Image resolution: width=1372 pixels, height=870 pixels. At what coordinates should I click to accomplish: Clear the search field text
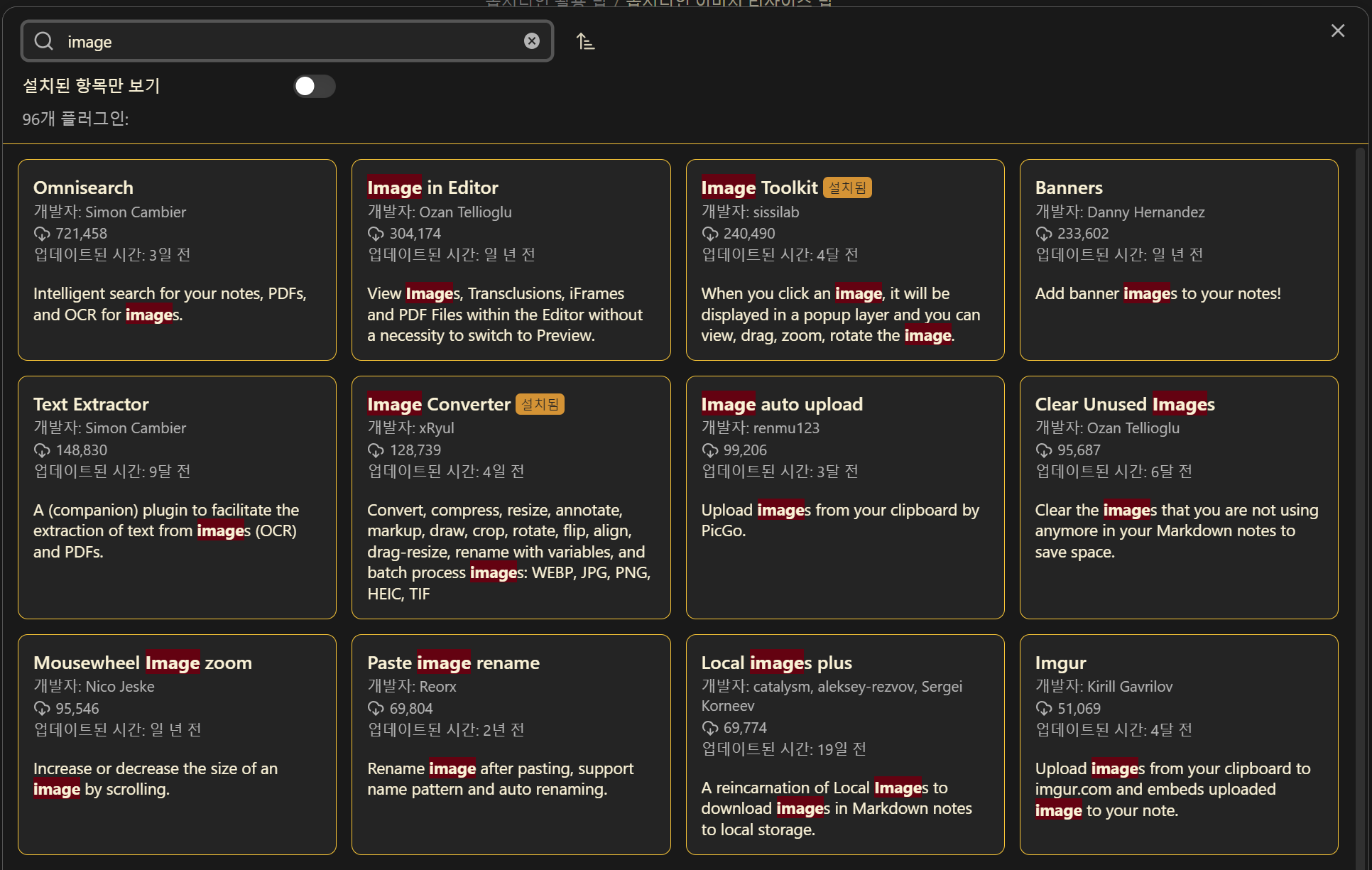[531, 41]
